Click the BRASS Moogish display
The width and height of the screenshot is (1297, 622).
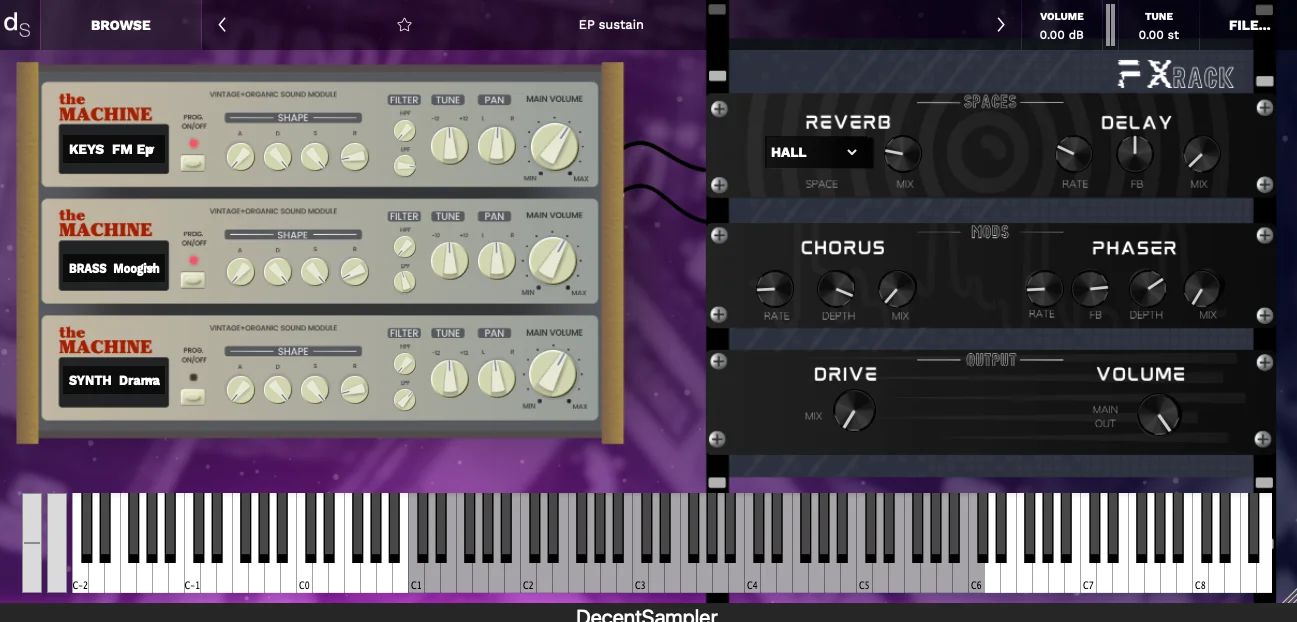point(112,266)
